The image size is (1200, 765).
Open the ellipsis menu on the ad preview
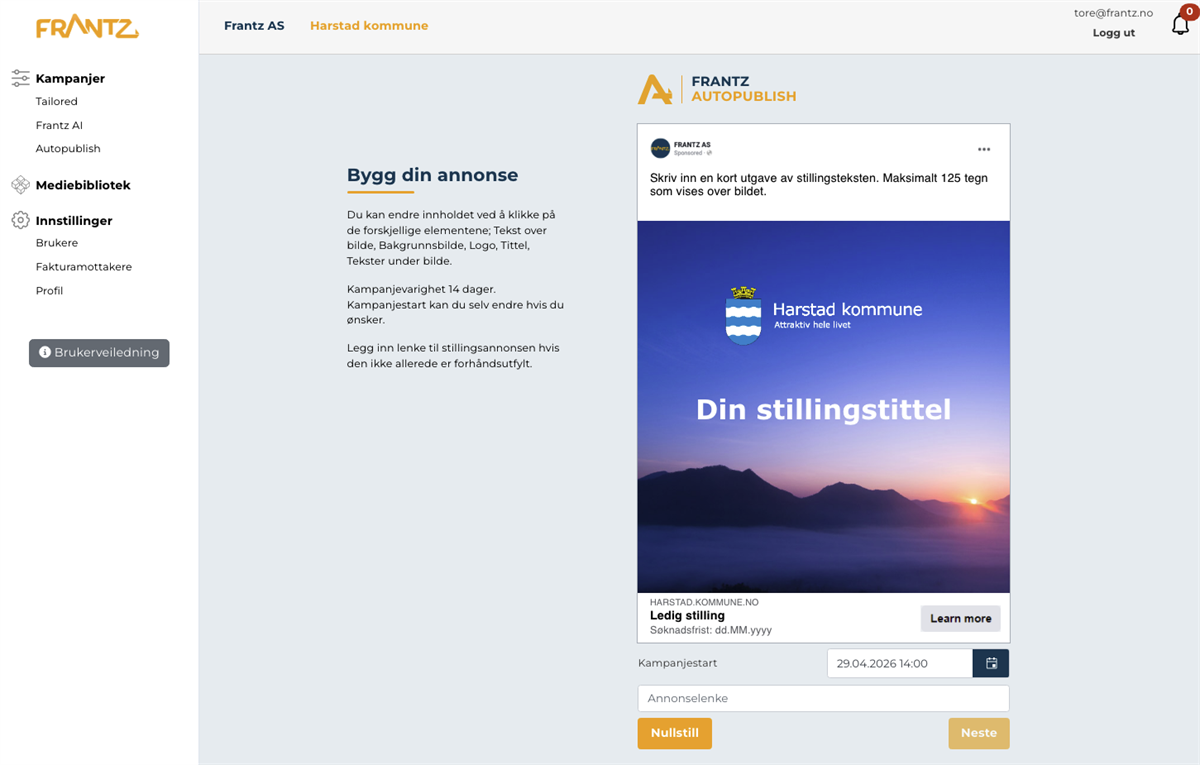(984, 147)
